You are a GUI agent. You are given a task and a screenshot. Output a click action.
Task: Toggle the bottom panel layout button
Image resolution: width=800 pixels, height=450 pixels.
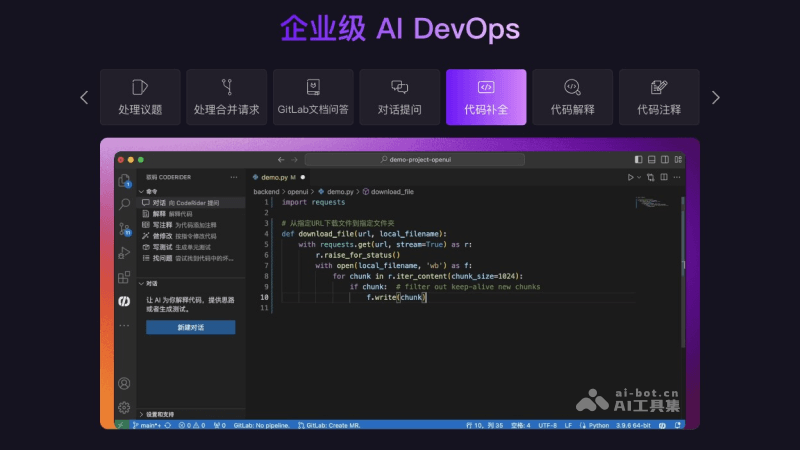pyautogui.click(x=651, y=160)
